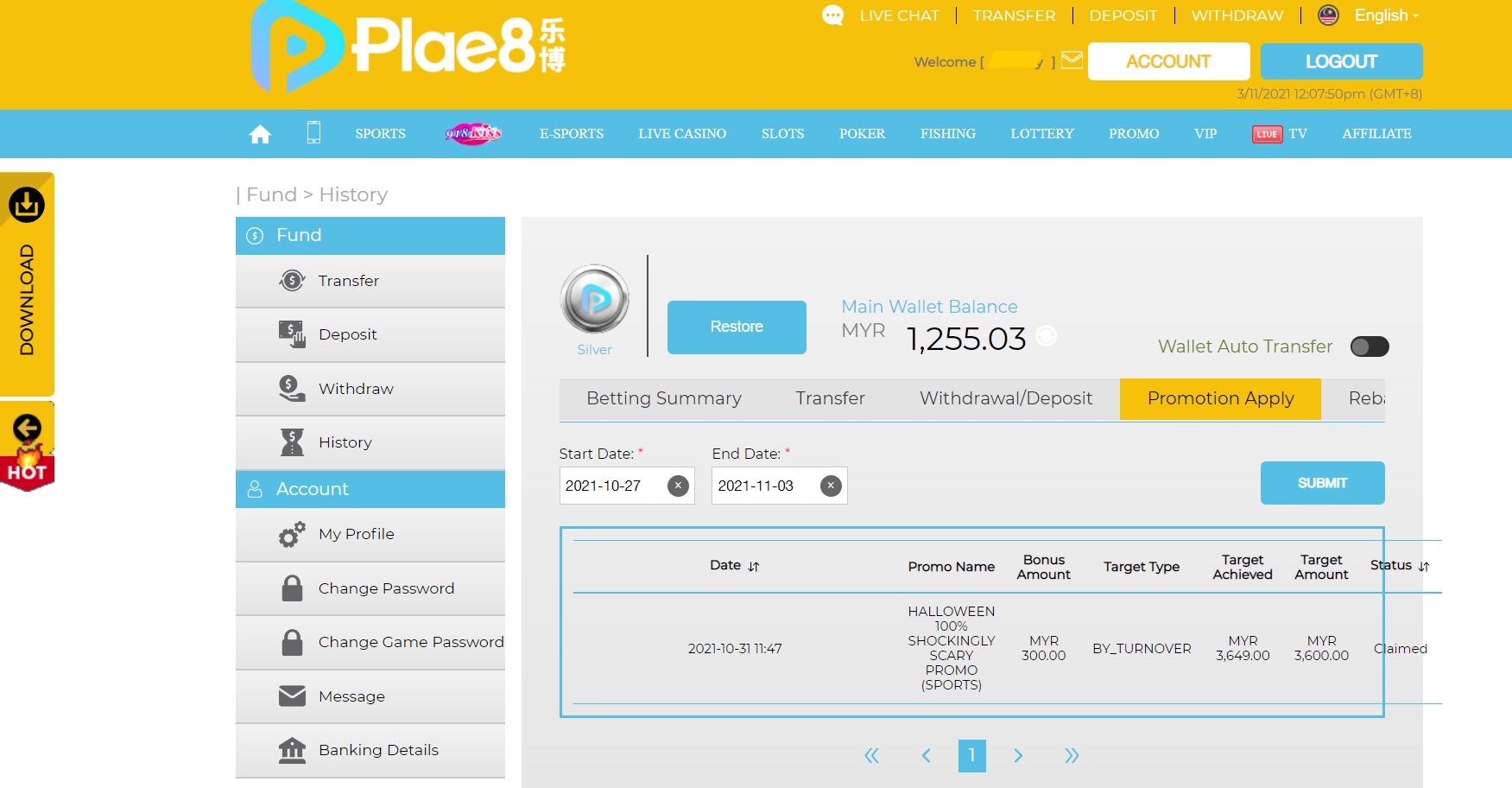Click the download icon on side panel
This screenshot has height=788, width=1512.
click(x=27, y=206)
